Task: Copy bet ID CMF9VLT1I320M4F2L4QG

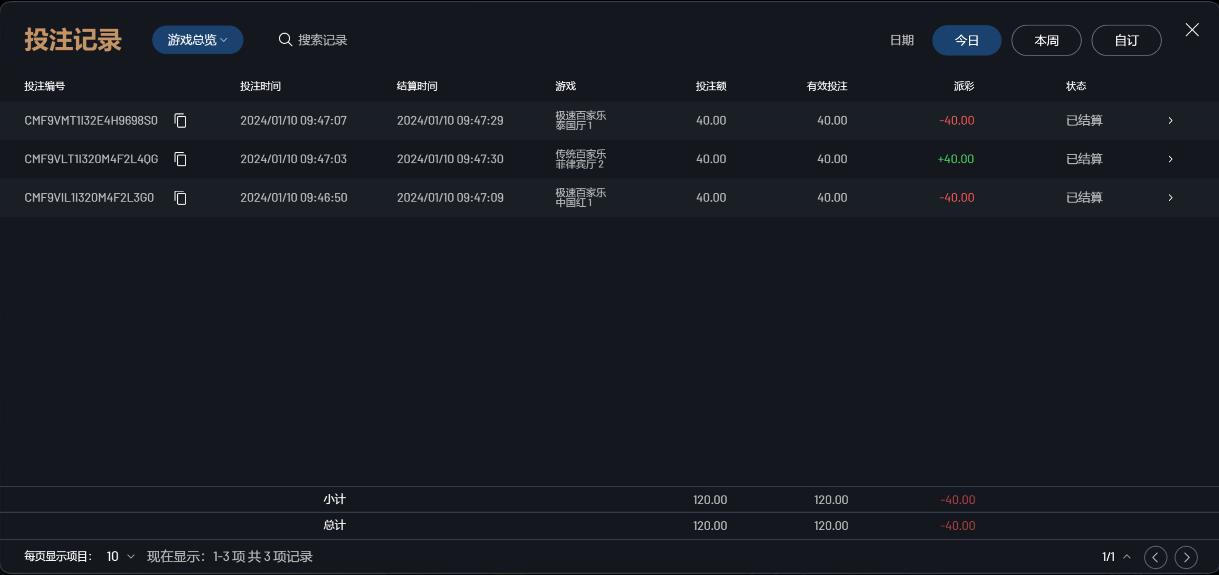Action: click(181, 159)
